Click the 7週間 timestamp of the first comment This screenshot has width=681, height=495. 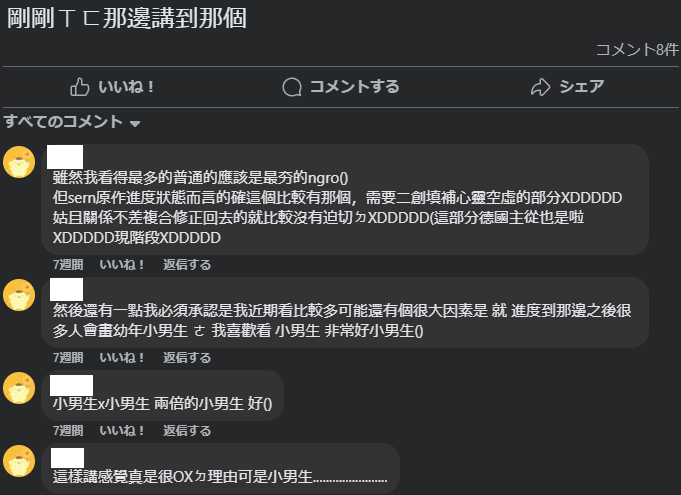[x=68, y=264]
